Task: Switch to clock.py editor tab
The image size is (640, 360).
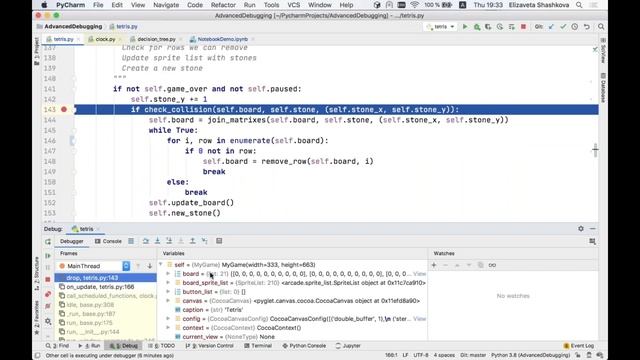Action: click(x=105, y=39)
